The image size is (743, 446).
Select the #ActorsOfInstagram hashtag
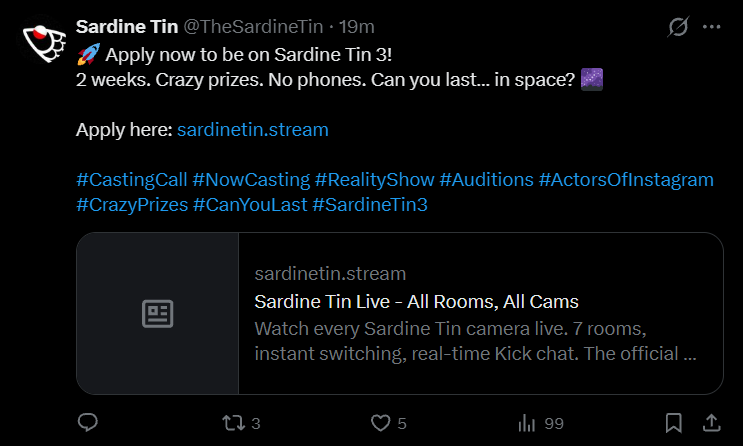pos(626,180)
